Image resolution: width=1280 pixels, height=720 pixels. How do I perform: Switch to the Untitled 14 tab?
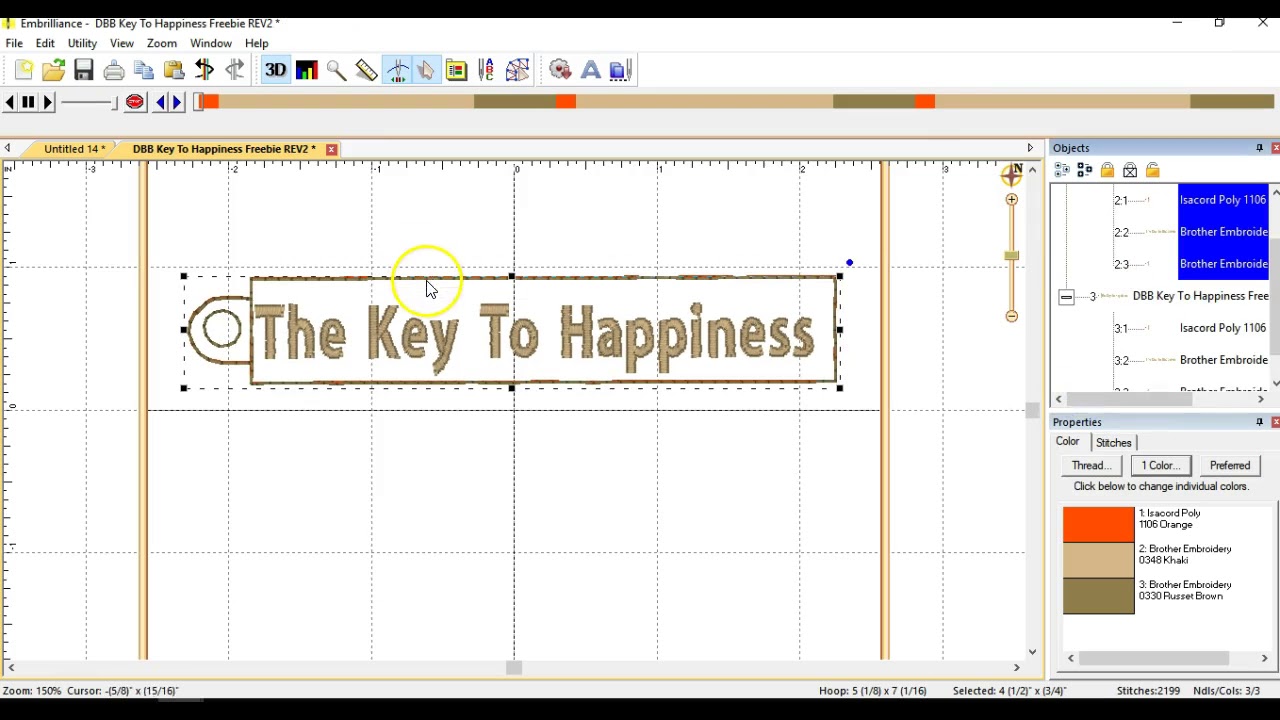point(73,149)
